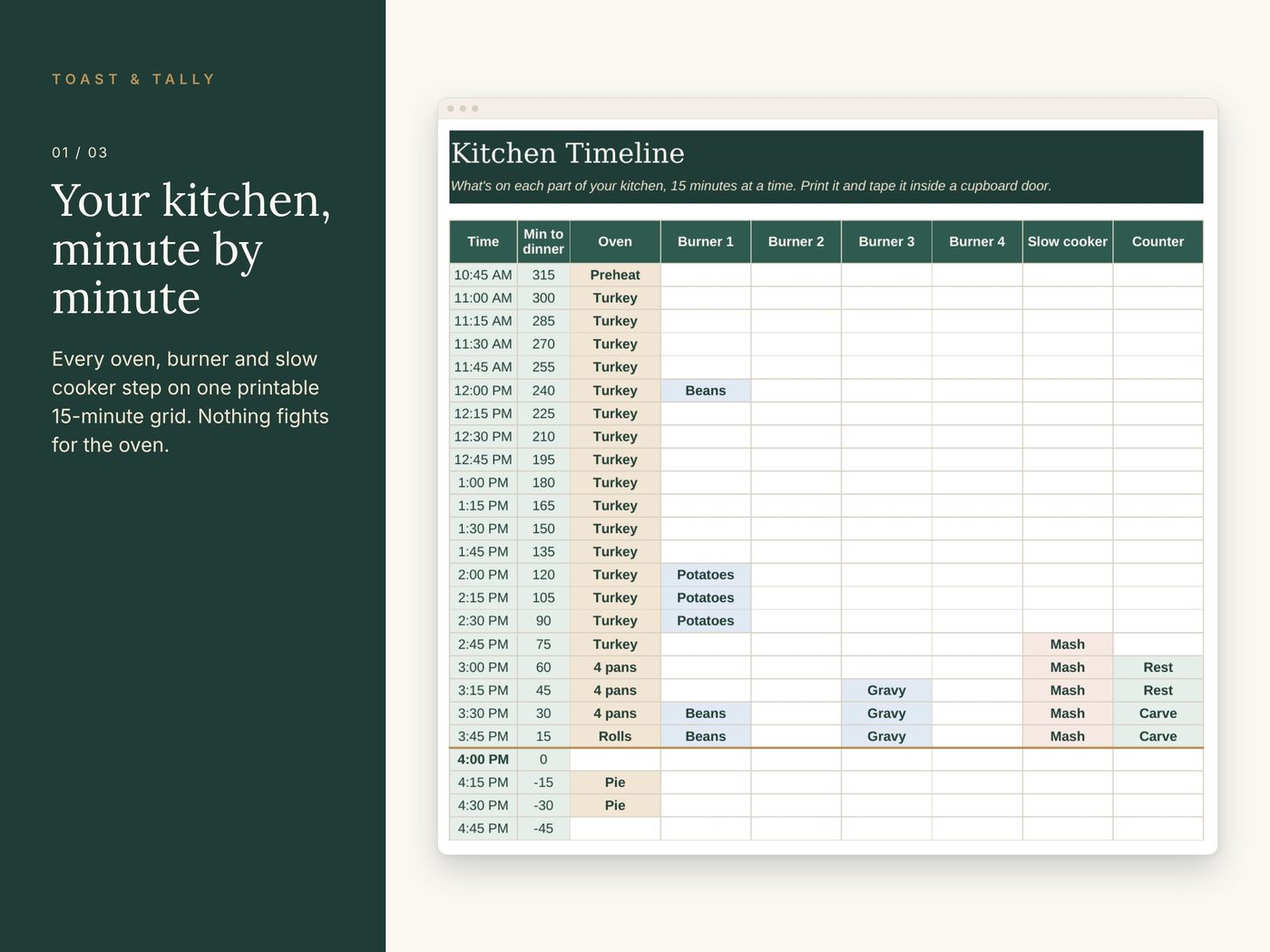The width and height of the screenshot is (1270, 952).
Task: Select the Pie cell at 4:30 PM
Action: (615, 806)
